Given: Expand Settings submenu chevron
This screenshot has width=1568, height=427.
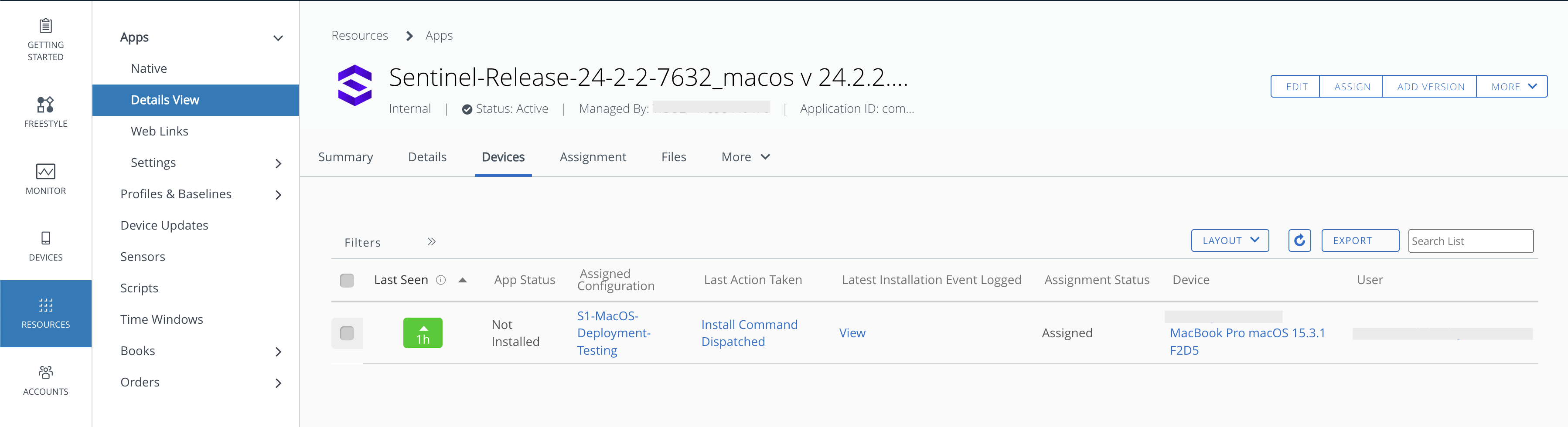Looking at the screenshot, I should [x=278, y=163].
